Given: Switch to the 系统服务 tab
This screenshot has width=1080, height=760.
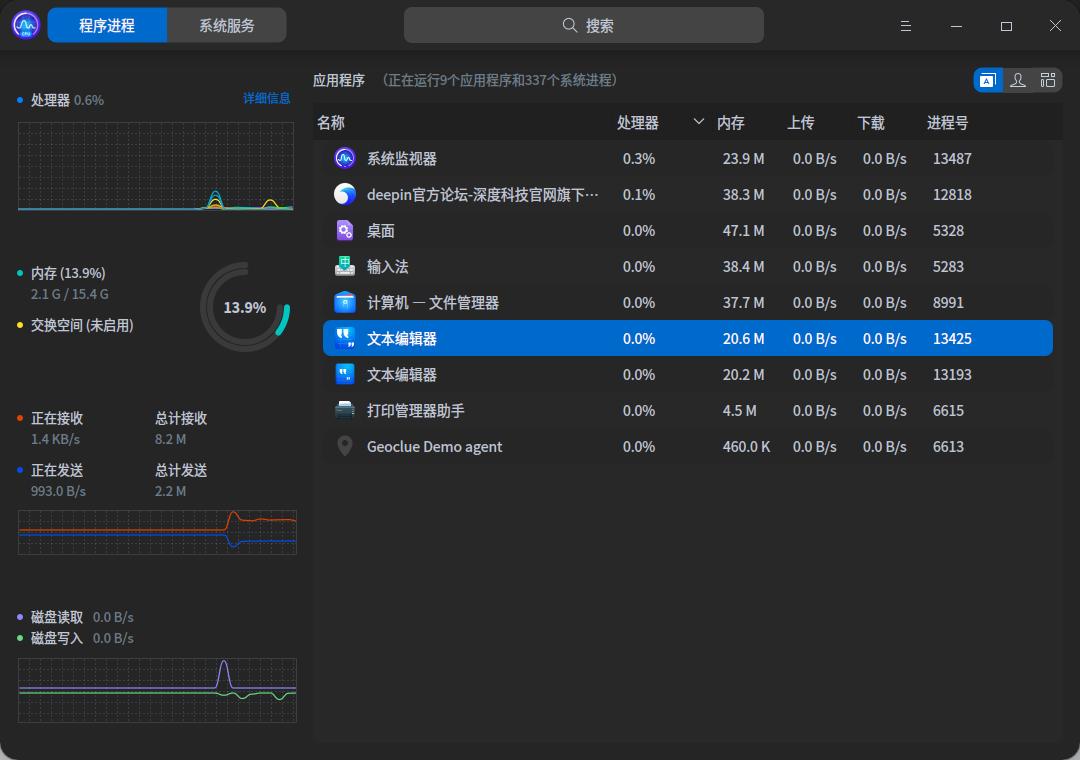Looking at the screenshot, I should click(x=226, y=24).
